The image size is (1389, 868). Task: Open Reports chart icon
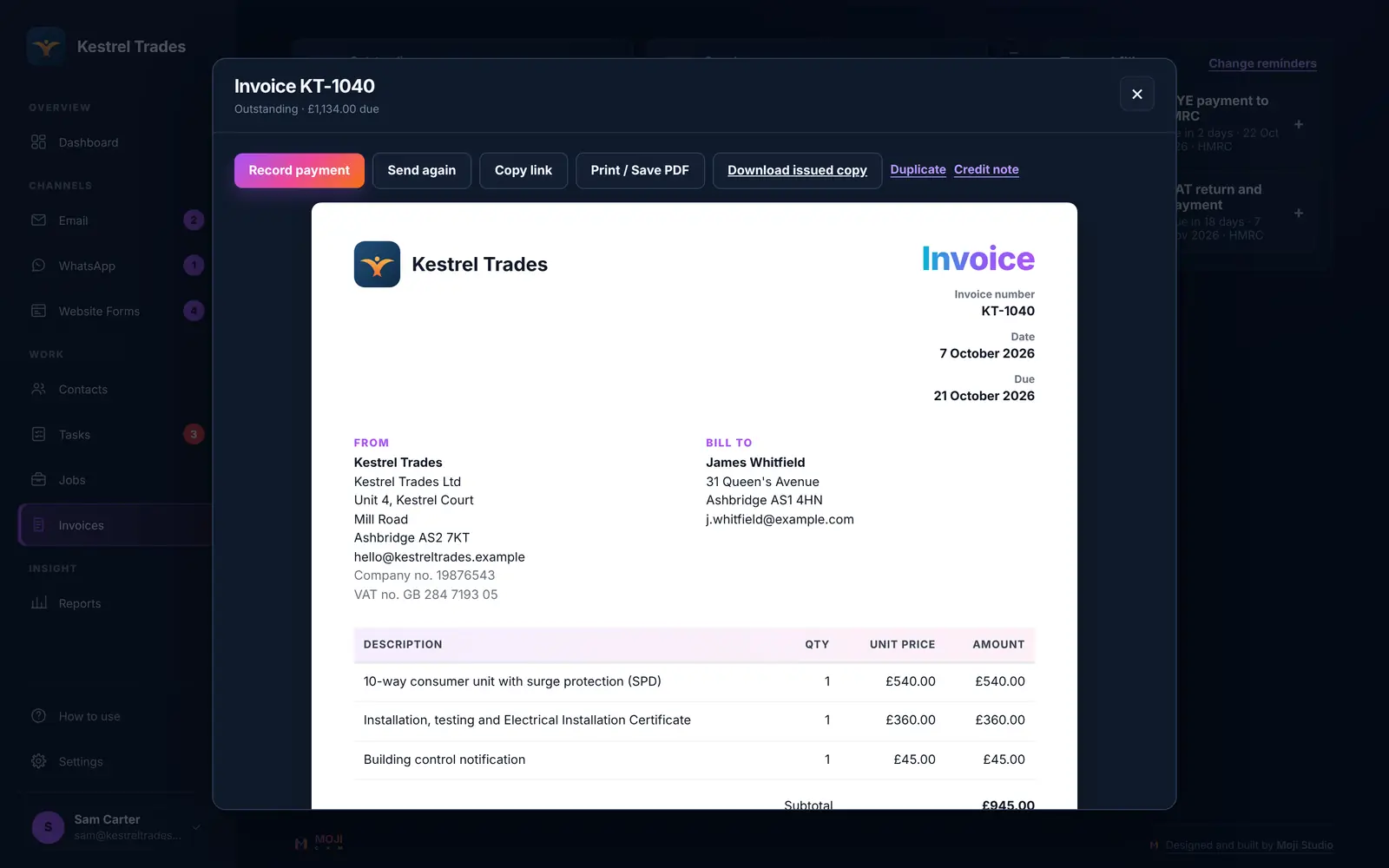point(38,602)
